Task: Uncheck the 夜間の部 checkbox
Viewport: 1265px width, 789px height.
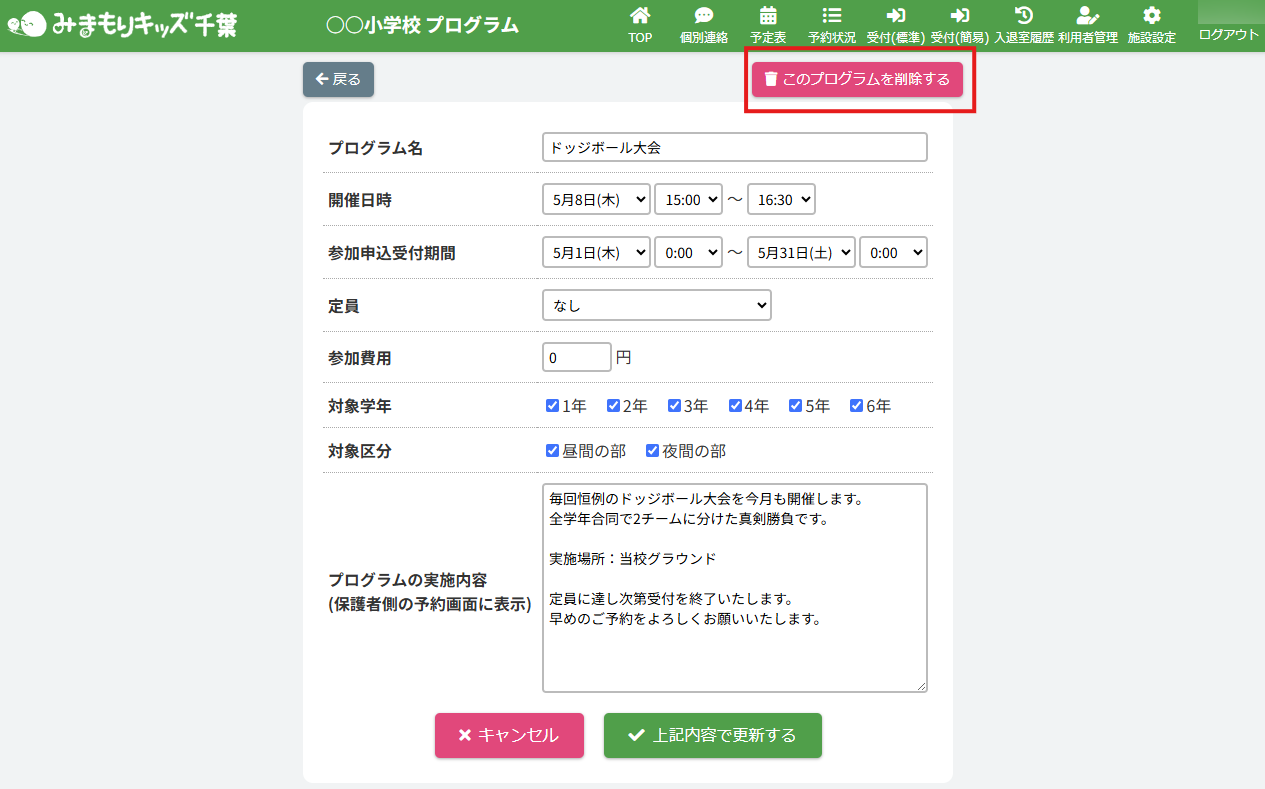Action: (652, 451)
